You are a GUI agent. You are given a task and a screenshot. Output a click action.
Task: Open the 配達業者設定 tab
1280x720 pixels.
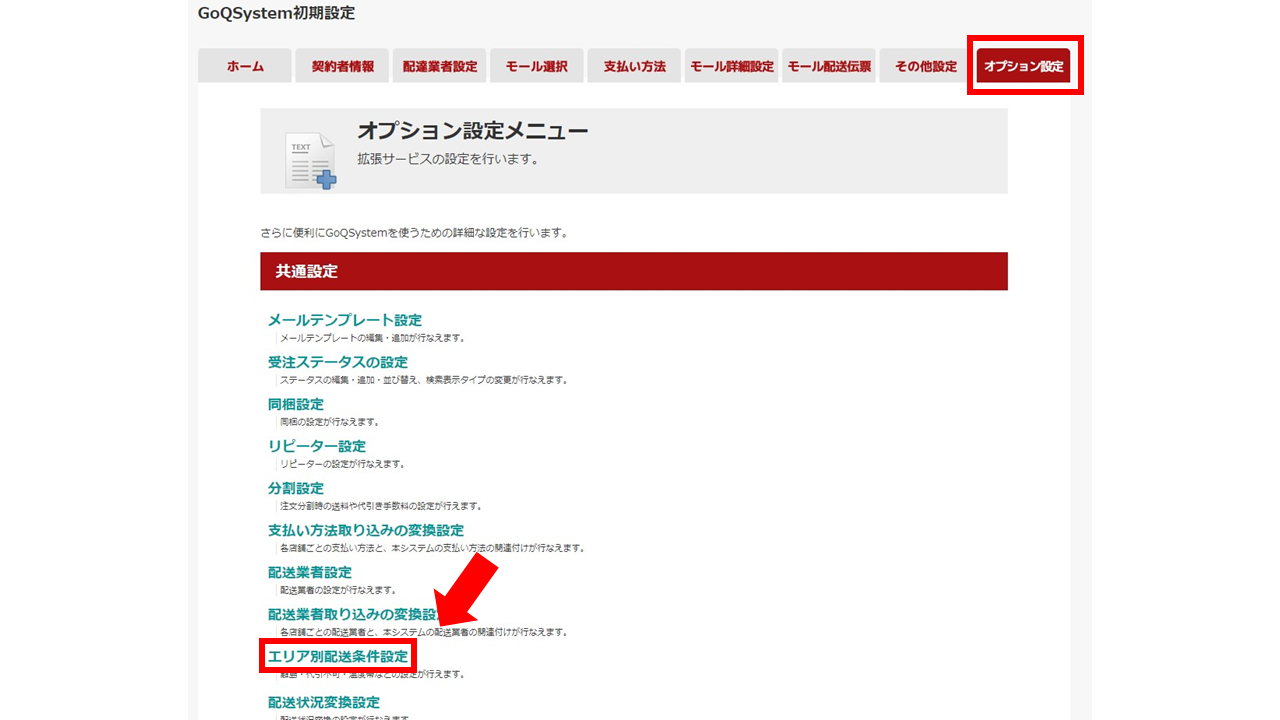coord(440,66)
